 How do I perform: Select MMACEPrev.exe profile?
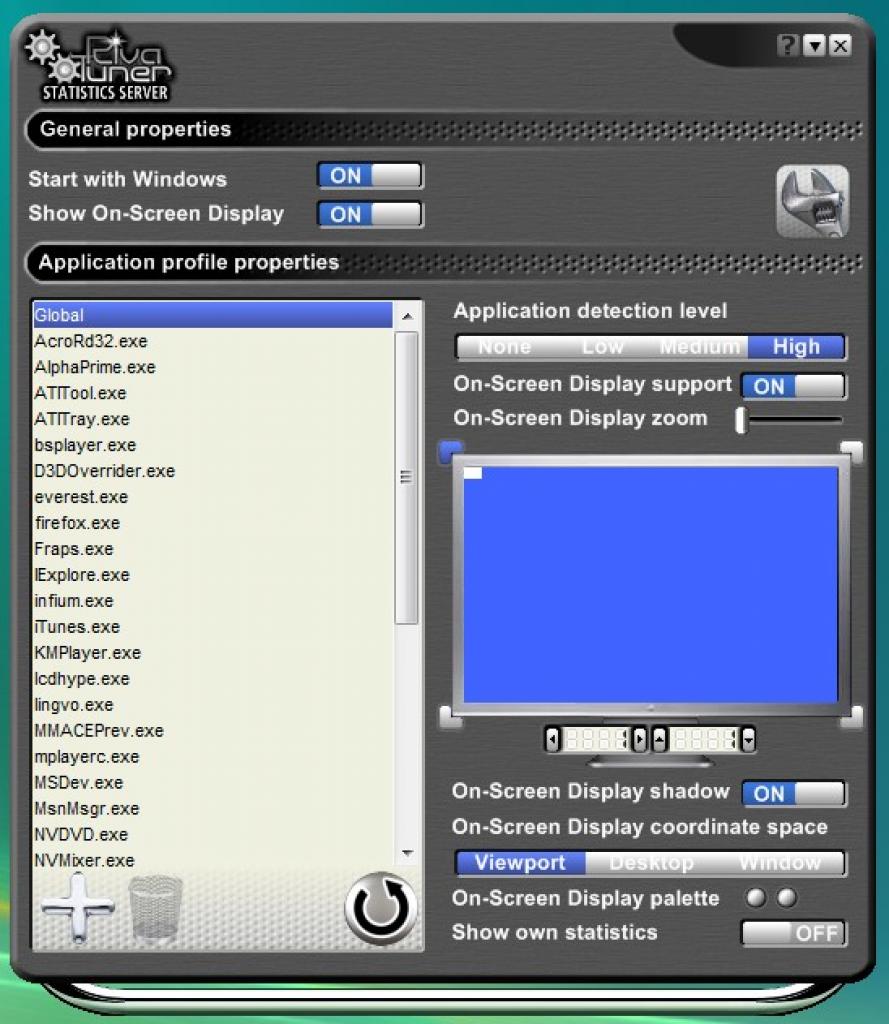(x=213, y=730)
